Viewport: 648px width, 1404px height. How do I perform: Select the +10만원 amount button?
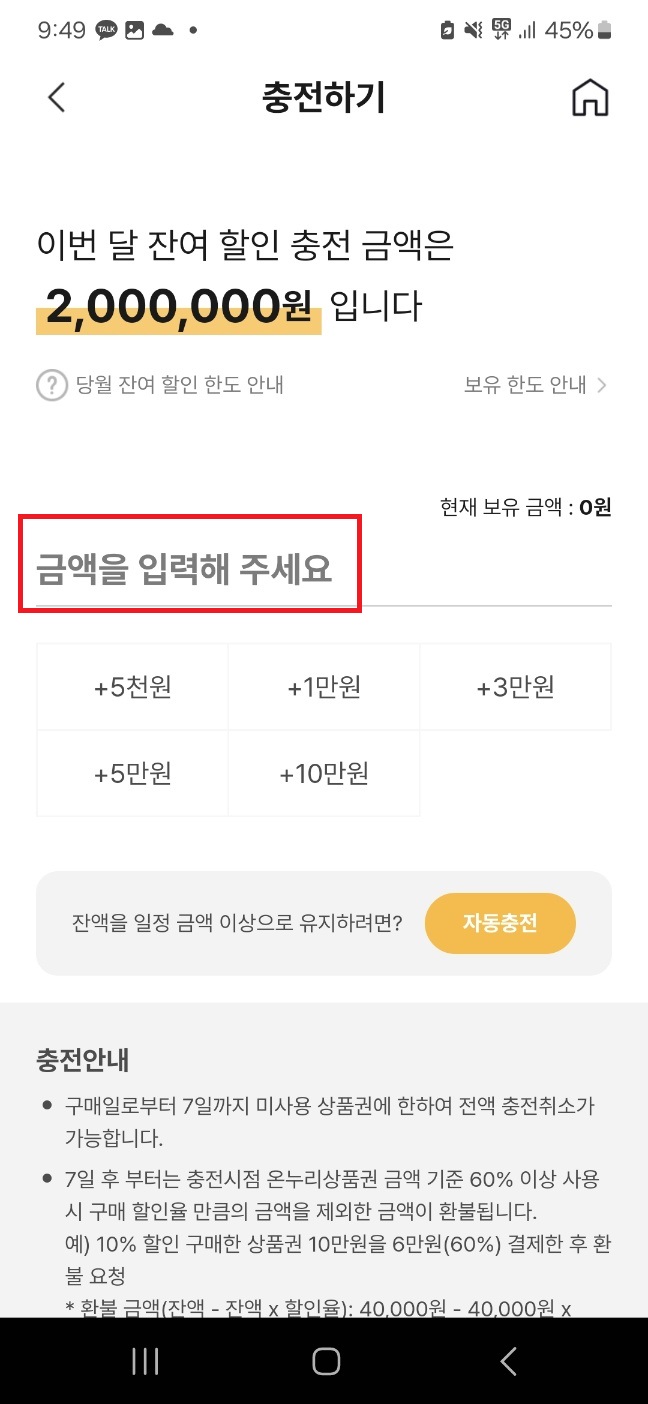(x=323, y=772)
